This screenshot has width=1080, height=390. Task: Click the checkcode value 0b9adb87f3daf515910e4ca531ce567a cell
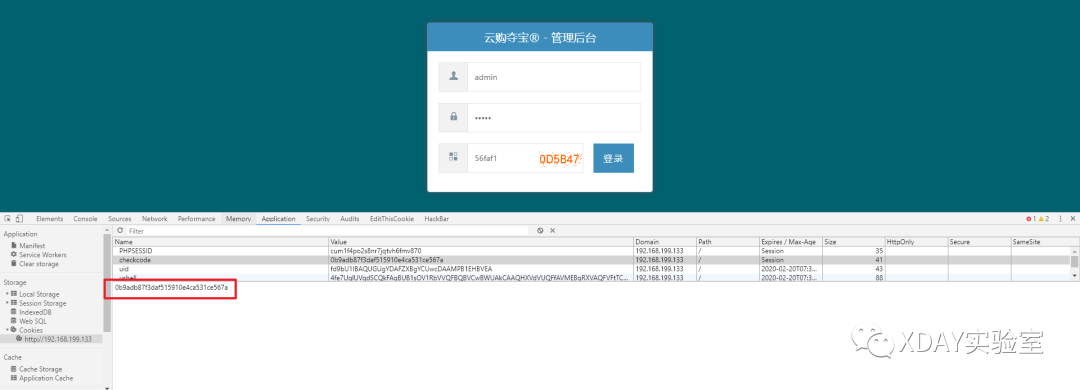pos(481,260)
